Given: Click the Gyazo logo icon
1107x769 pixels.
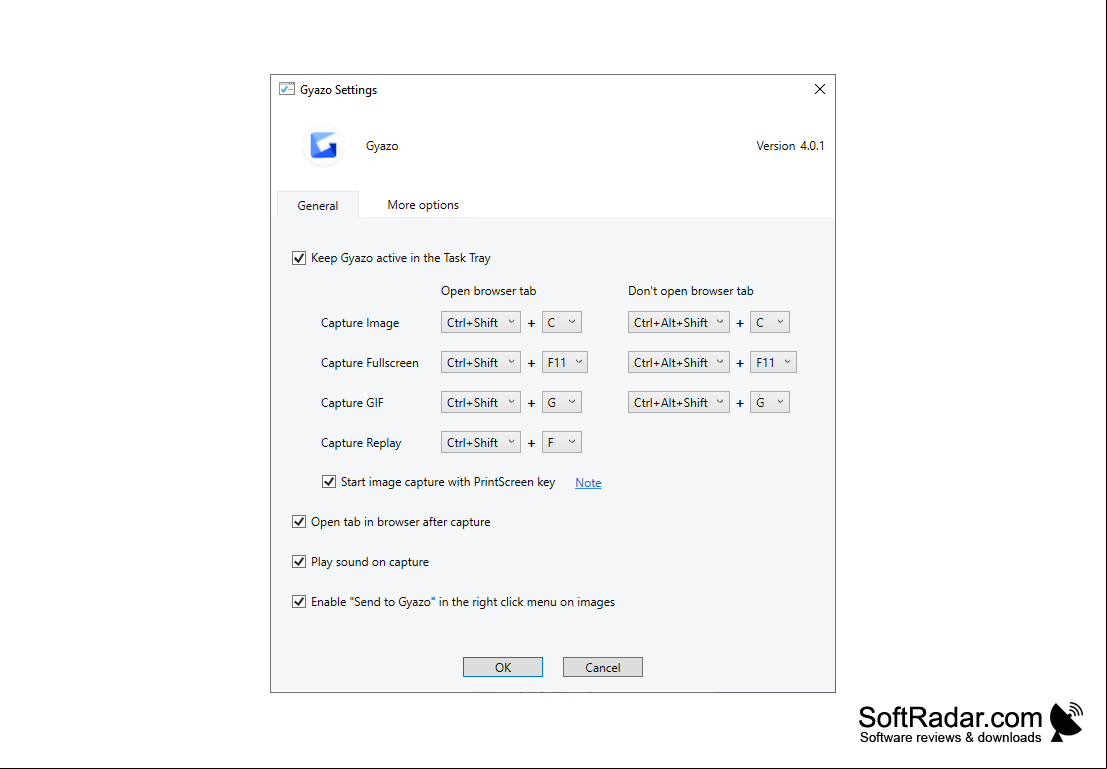Looking at the screenshot, I should click(323, 145).
